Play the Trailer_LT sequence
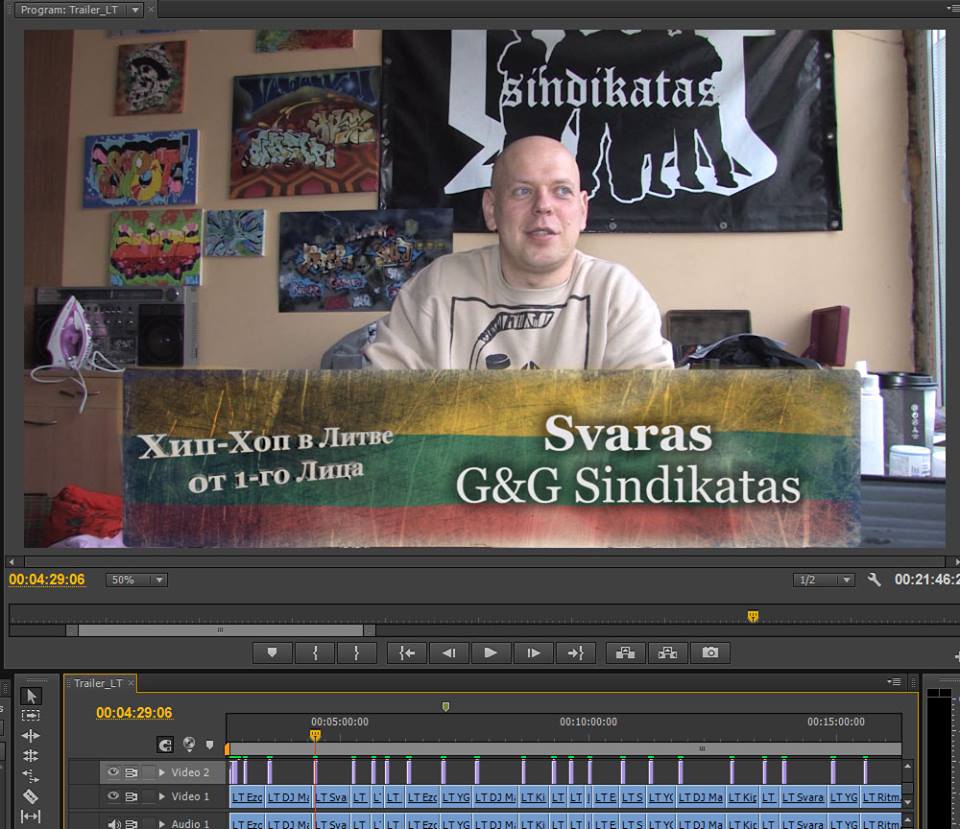 490,653
